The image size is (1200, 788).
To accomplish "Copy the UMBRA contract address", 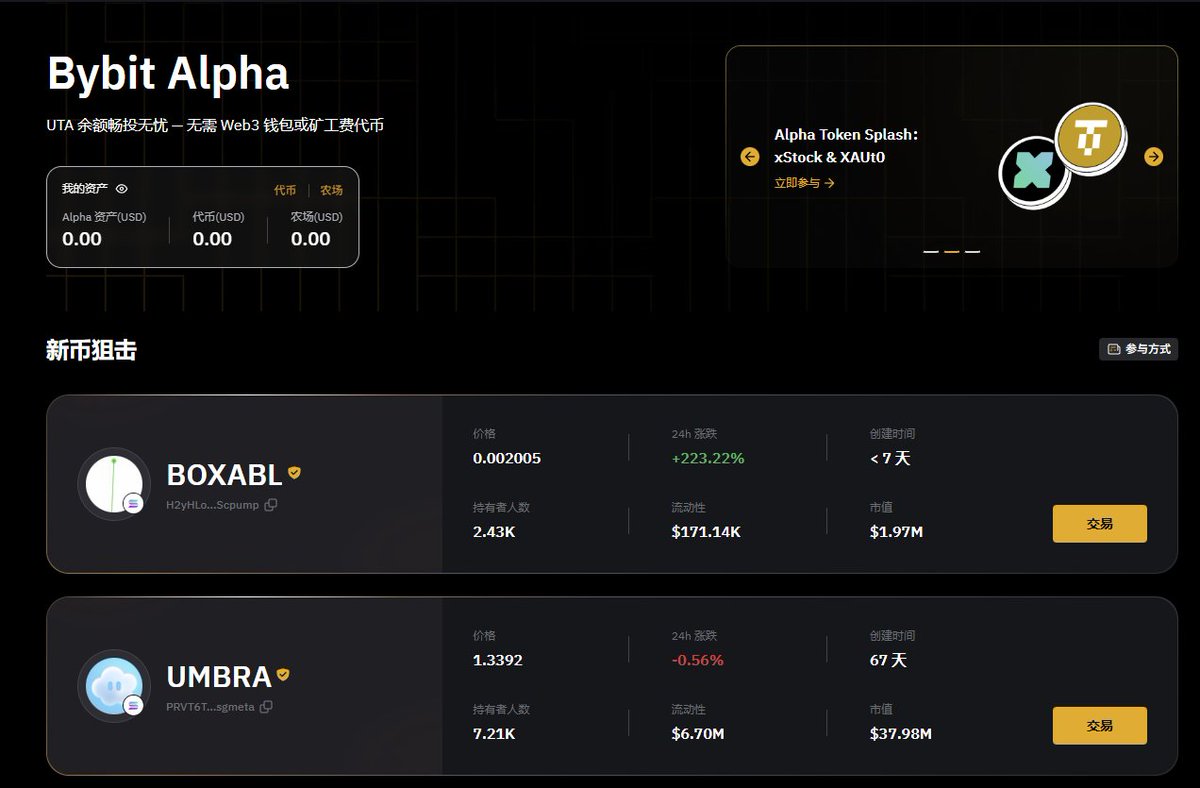I will pos(266,707).
